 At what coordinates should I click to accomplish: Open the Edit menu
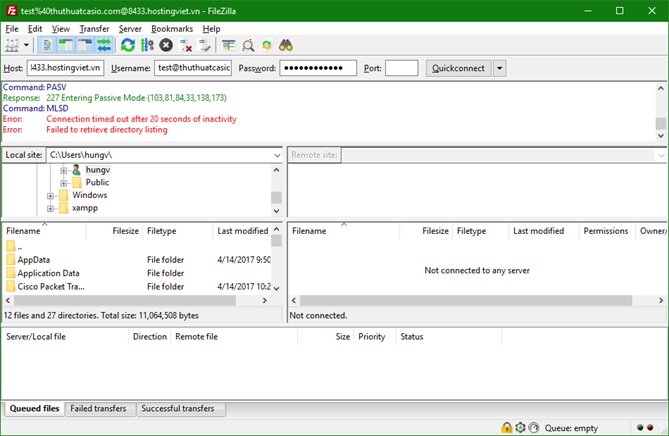coord(35,29)
